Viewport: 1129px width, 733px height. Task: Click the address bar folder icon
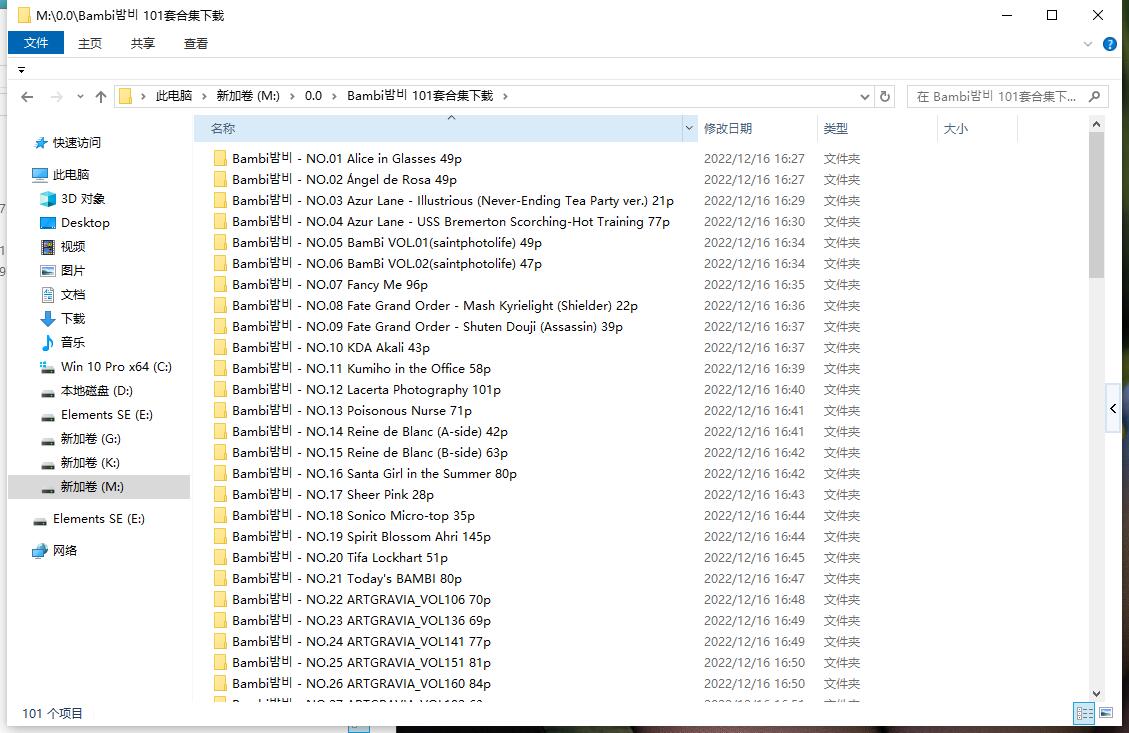coord(125,96)
